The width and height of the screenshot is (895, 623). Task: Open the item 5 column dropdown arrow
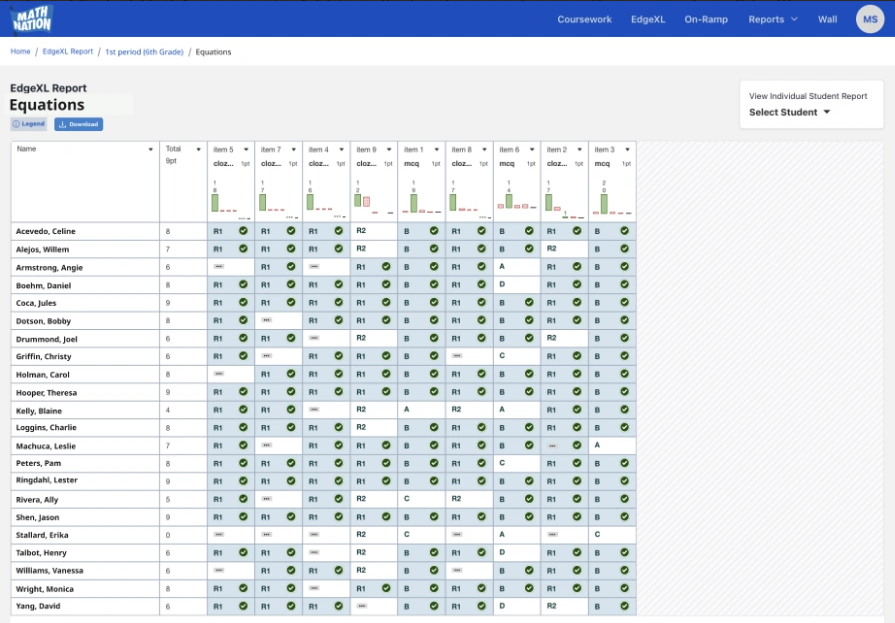246,150
